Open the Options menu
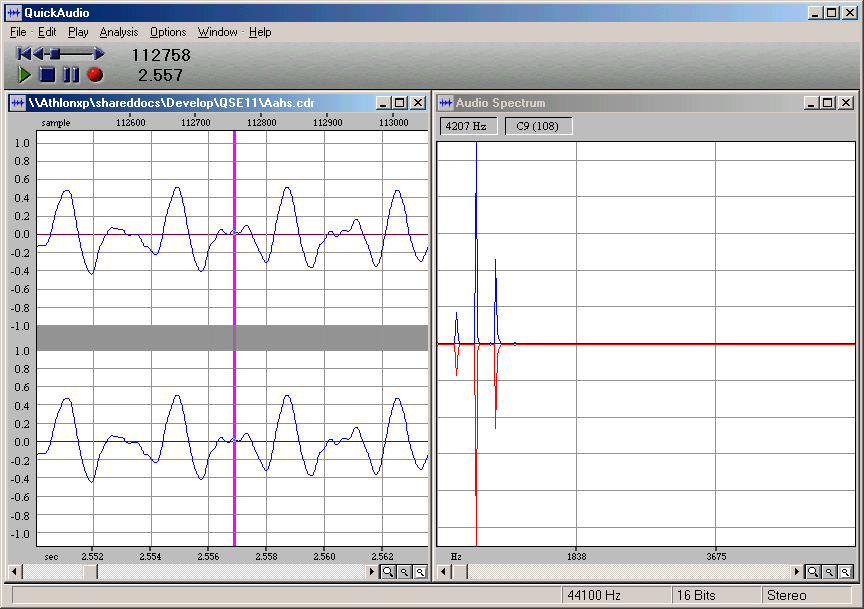Image resolution: width=864 pixels, height=609 pixels. pos(167,32)
